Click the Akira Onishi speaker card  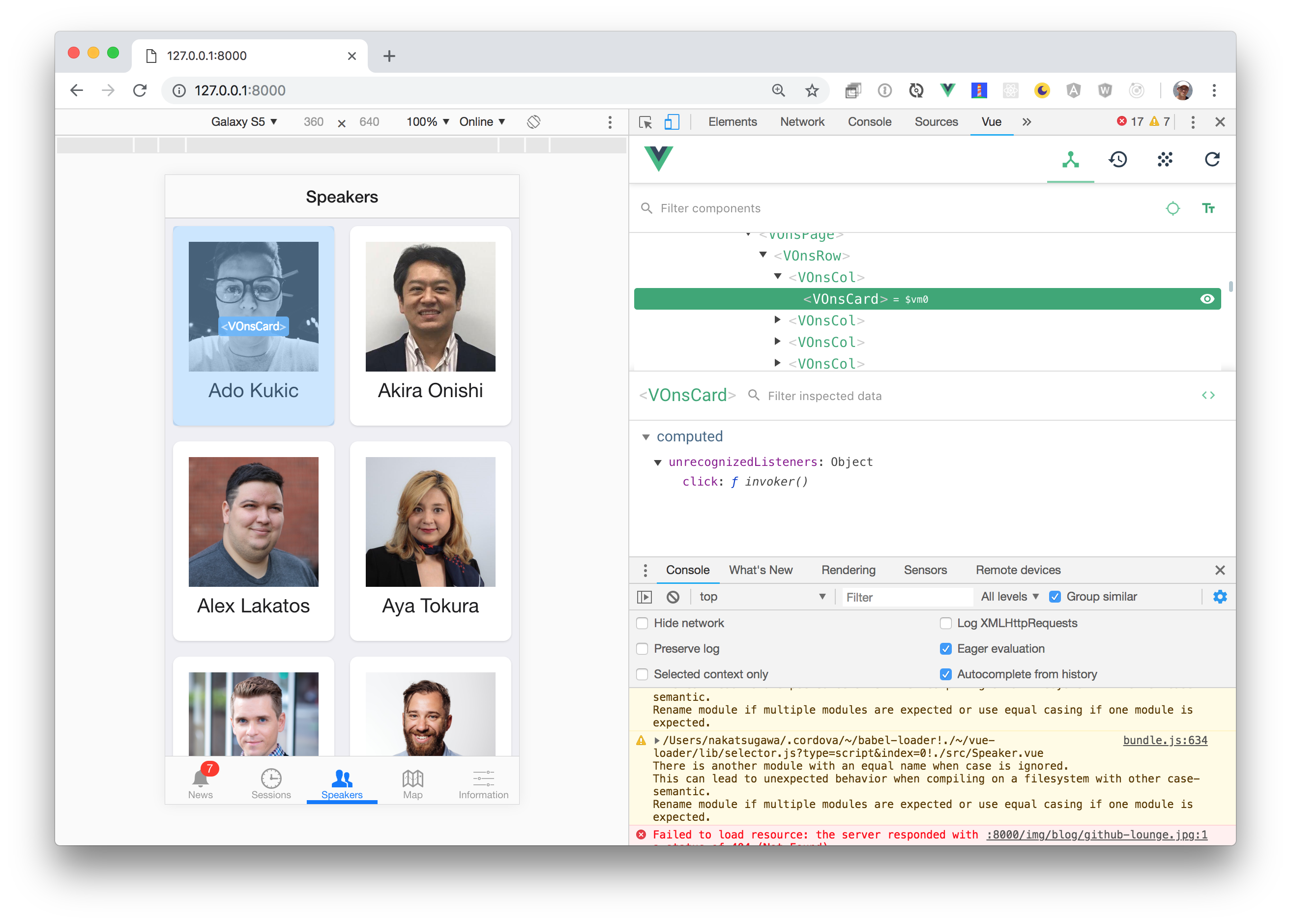[430, 326]
